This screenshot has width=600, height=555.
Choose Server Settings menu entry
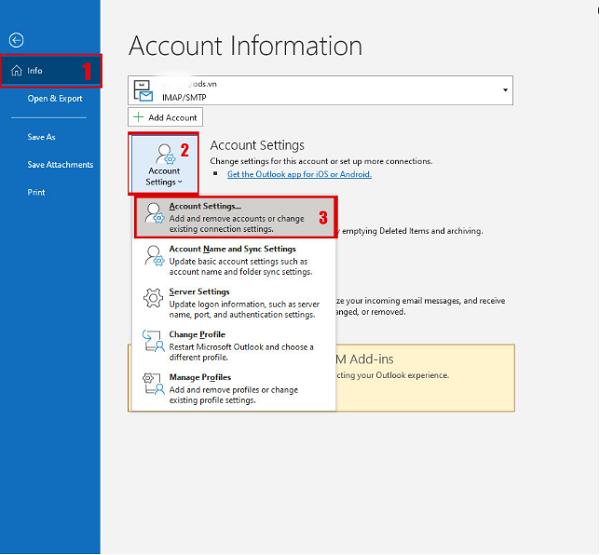tap(234, 303)
